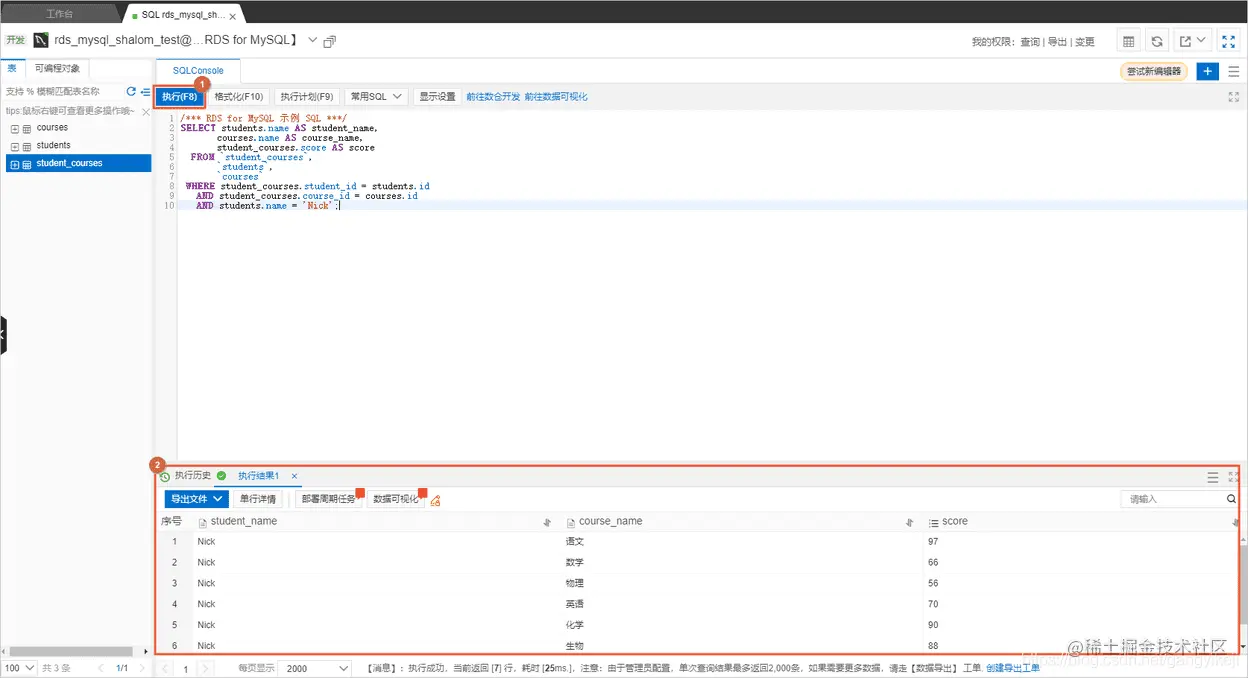This screenshot has width=1248, height=678.
Task: Click the 部署周期任务 deploy periodic task button
Action: click(x=328, y=499)
